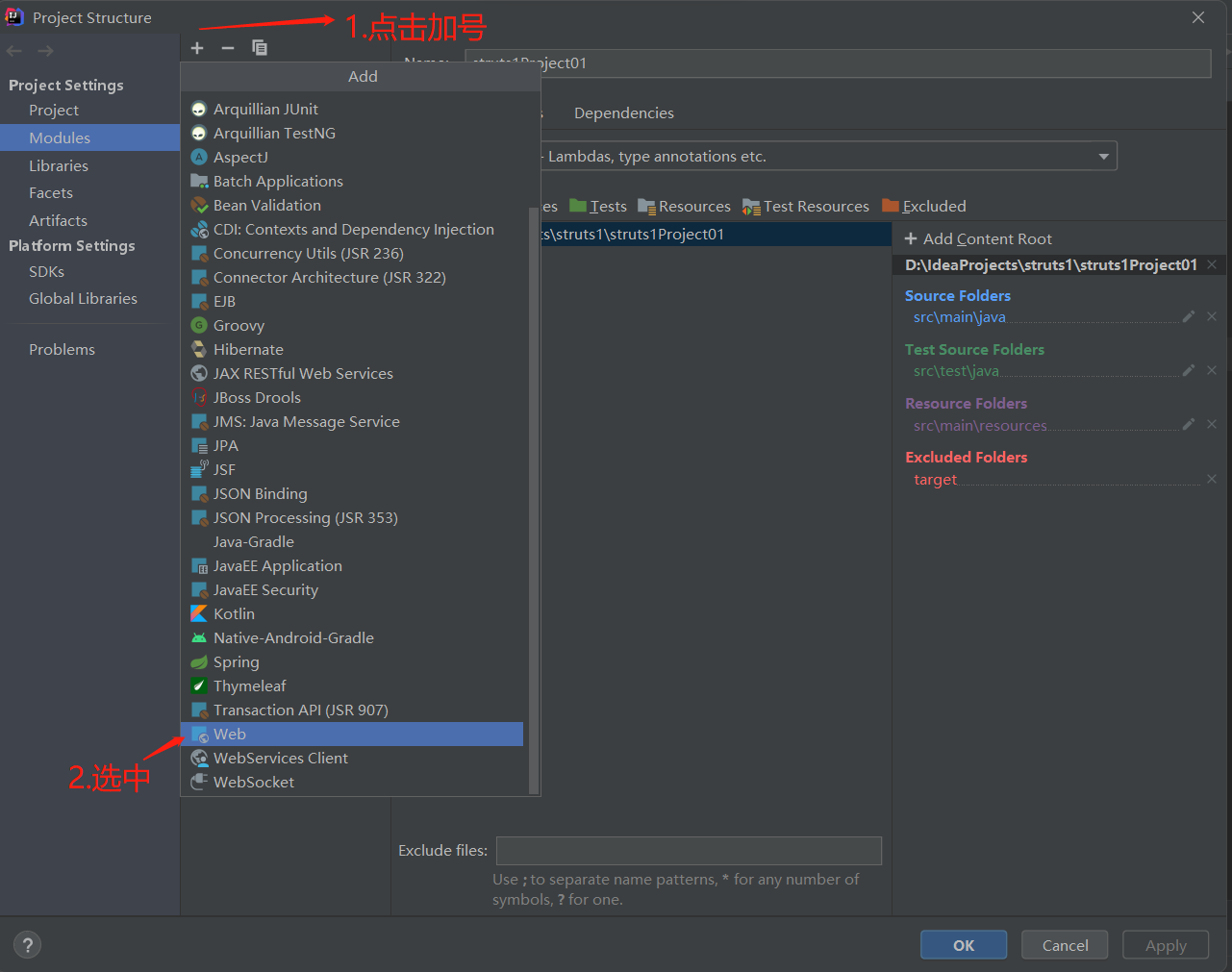
Task: Add AspectJ facet
Action: point(352,158)
